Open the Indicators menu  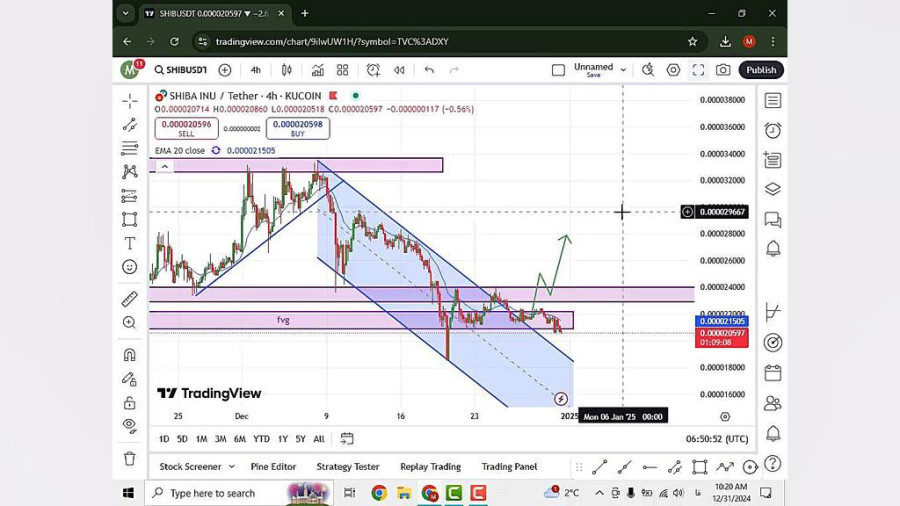tap(317, 70)
